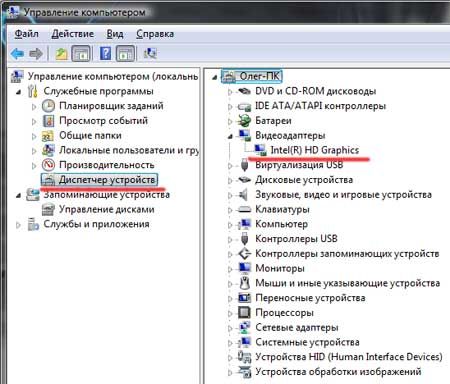Expand the Батареи category arrow

pyautogui.click(x=230, y=122)
